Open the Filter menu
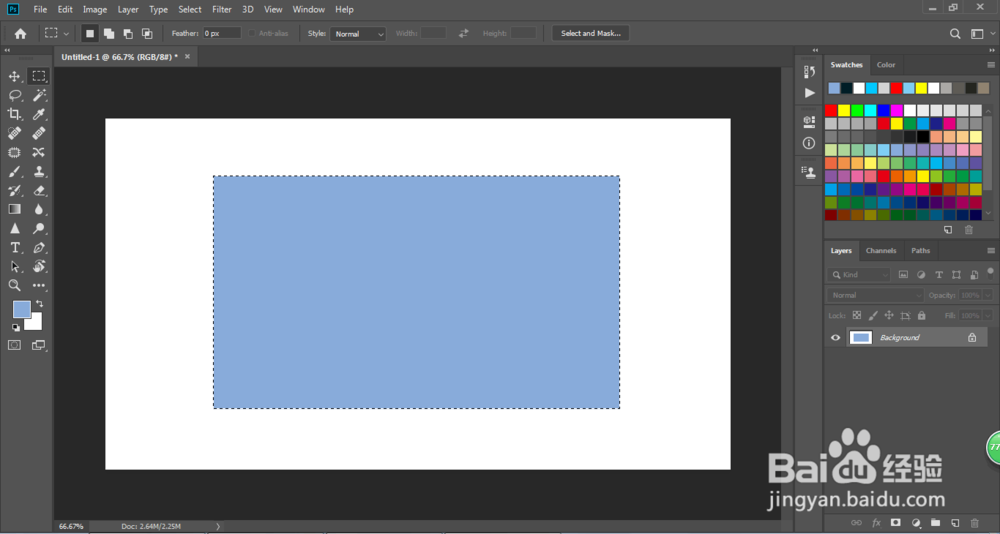 point(222,10)
